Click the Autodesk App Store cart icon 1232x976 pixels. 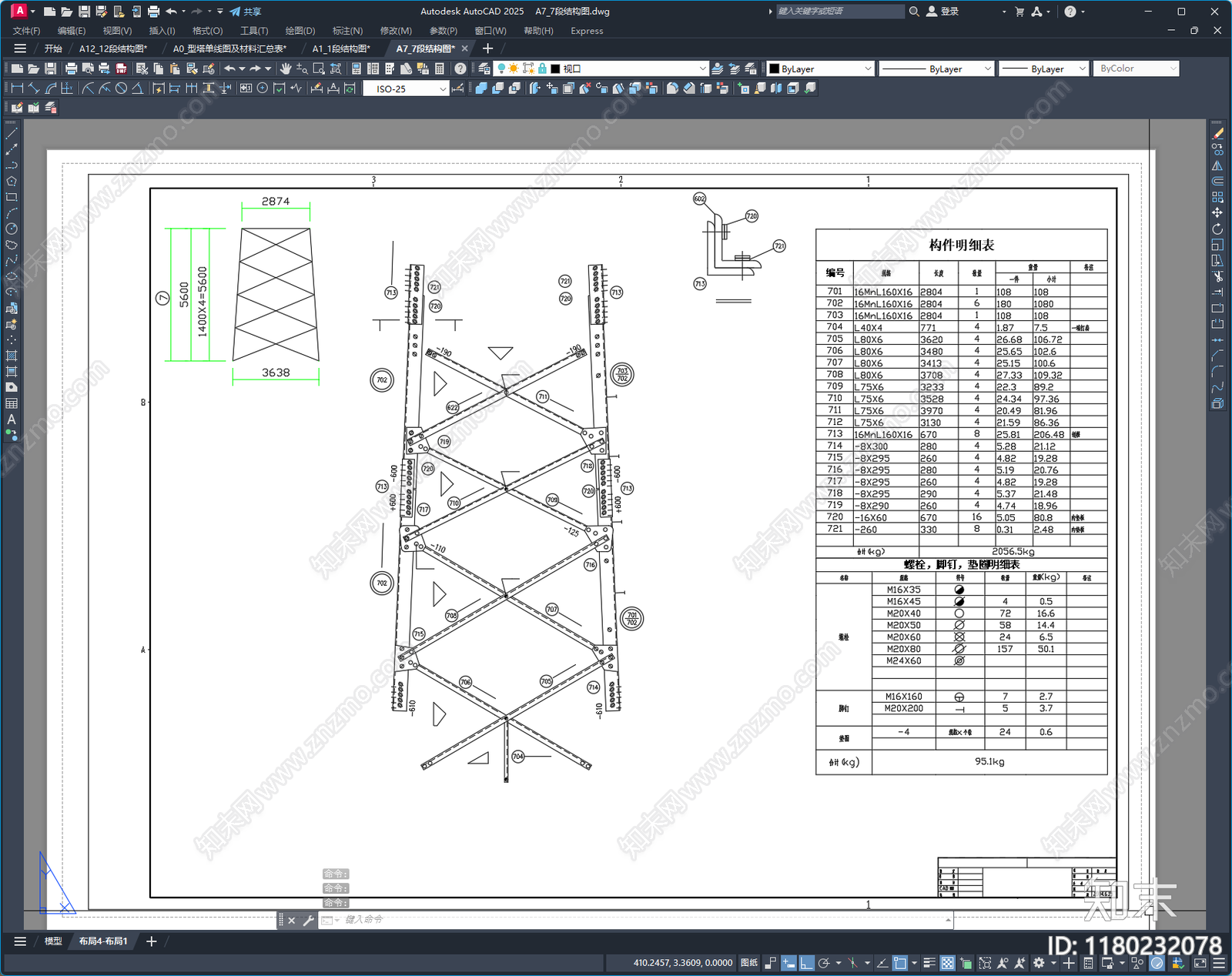1019,12
